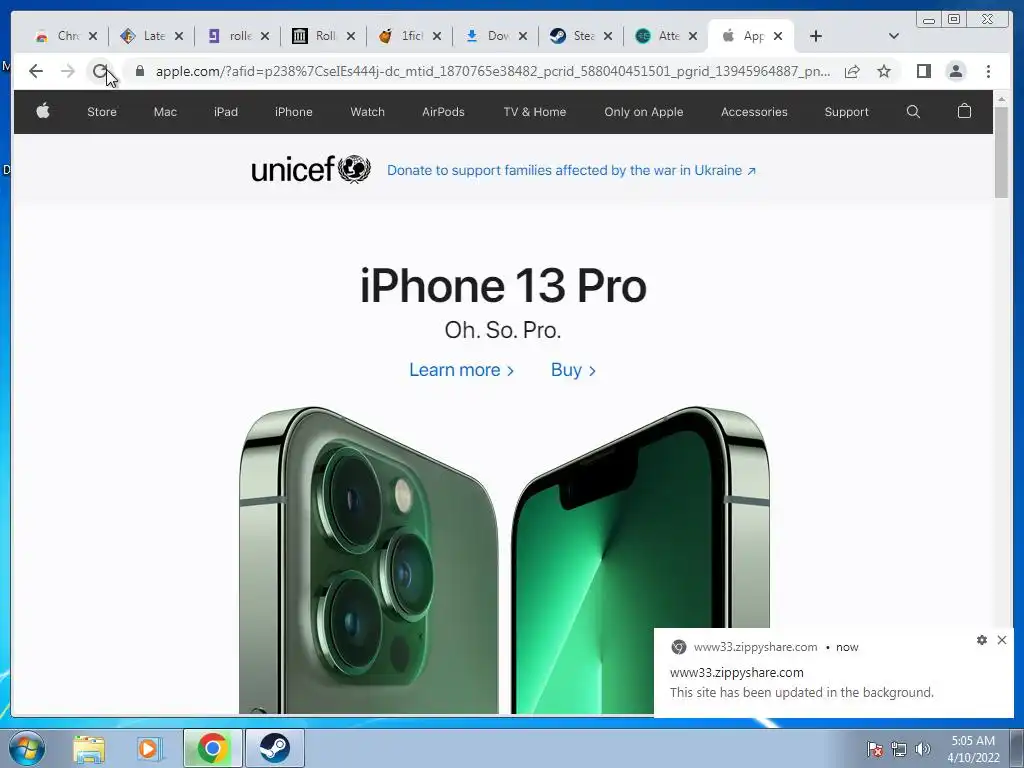Image resolution: width=1024 pixels, height=768 pixels.
Task: Open Windows Explorer from taskbar
Action: (89, 748)
